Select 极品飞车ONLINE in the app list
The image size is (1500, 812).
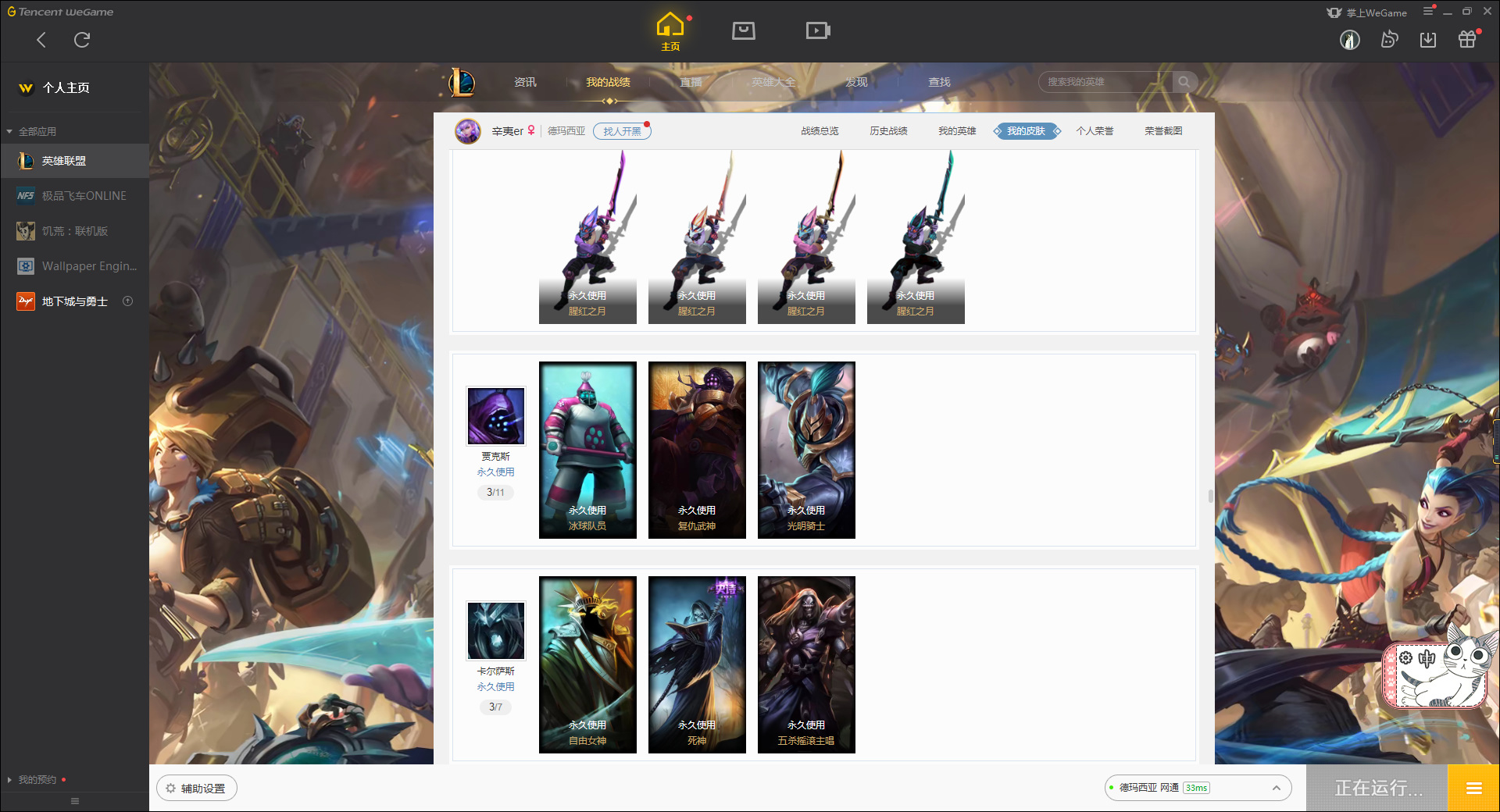point(74,196)
